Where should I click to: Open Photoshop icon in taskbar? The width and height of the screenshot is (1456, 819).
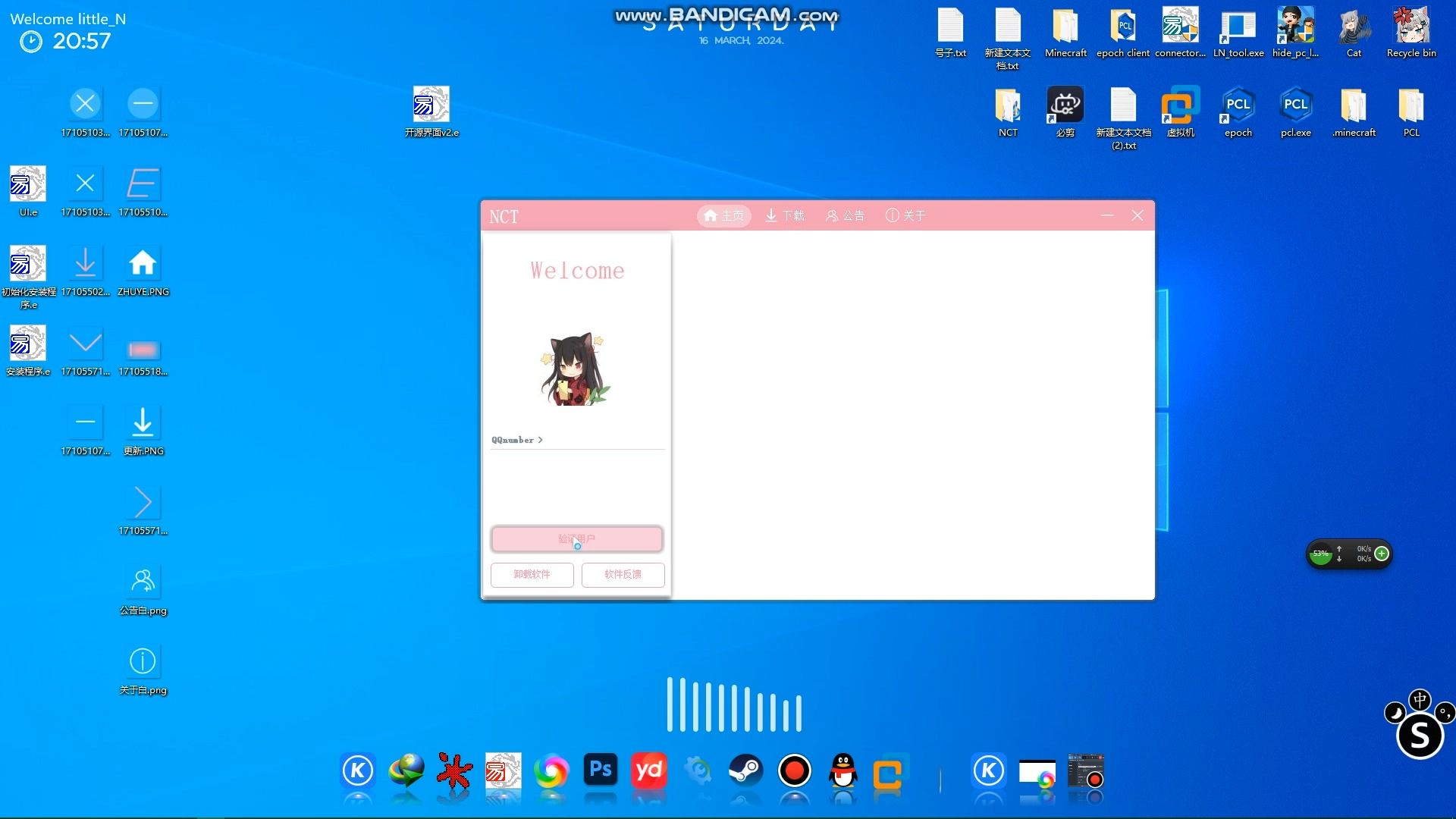[599, 772]
